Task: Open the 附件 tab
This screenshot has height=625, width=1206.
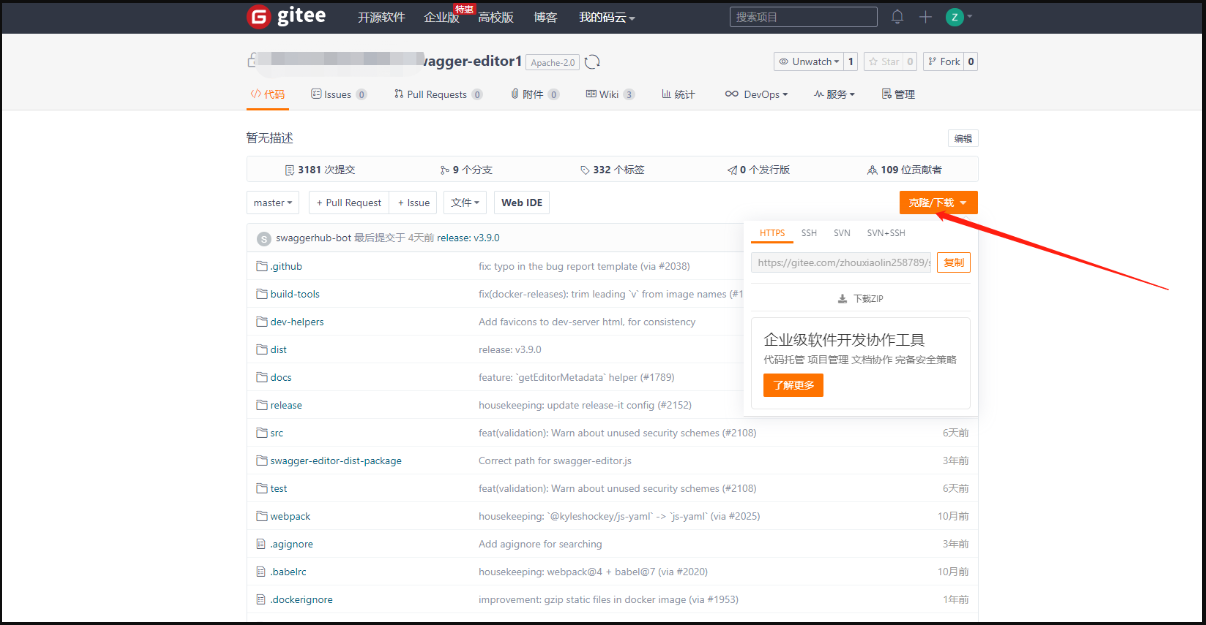Action: (x=534, y=94)
